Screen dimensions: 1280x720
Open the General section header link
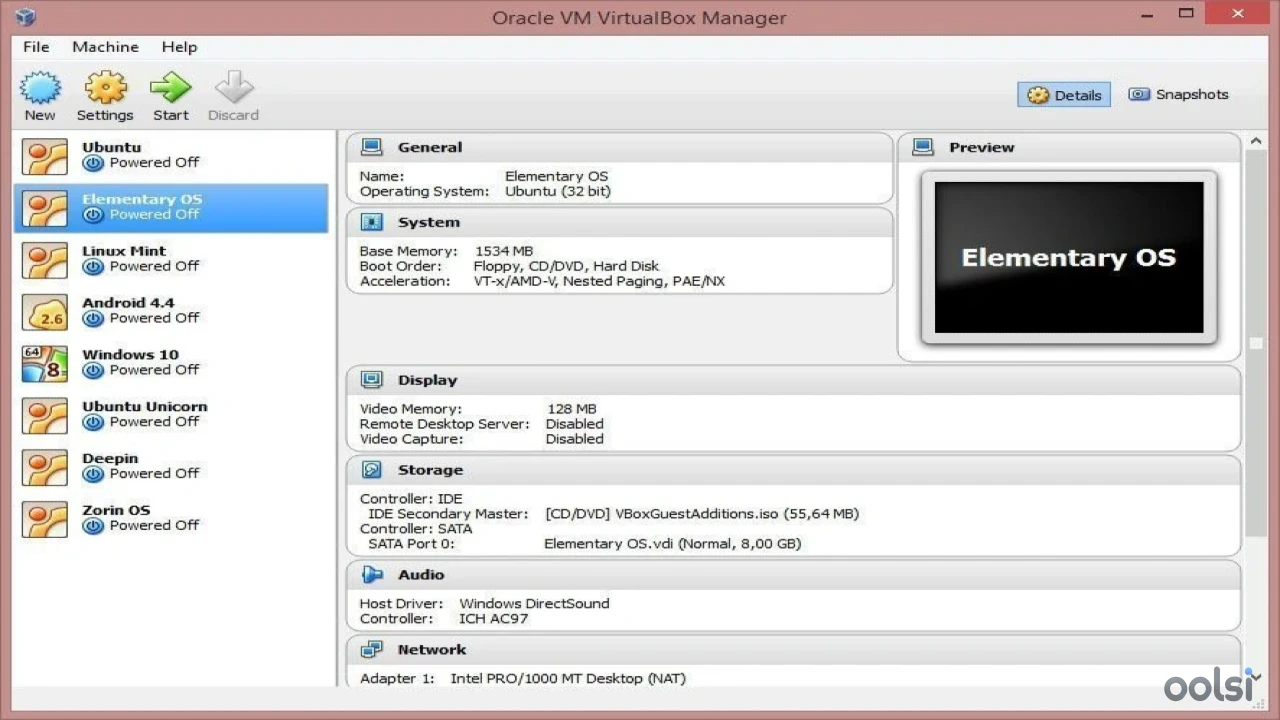430,147
